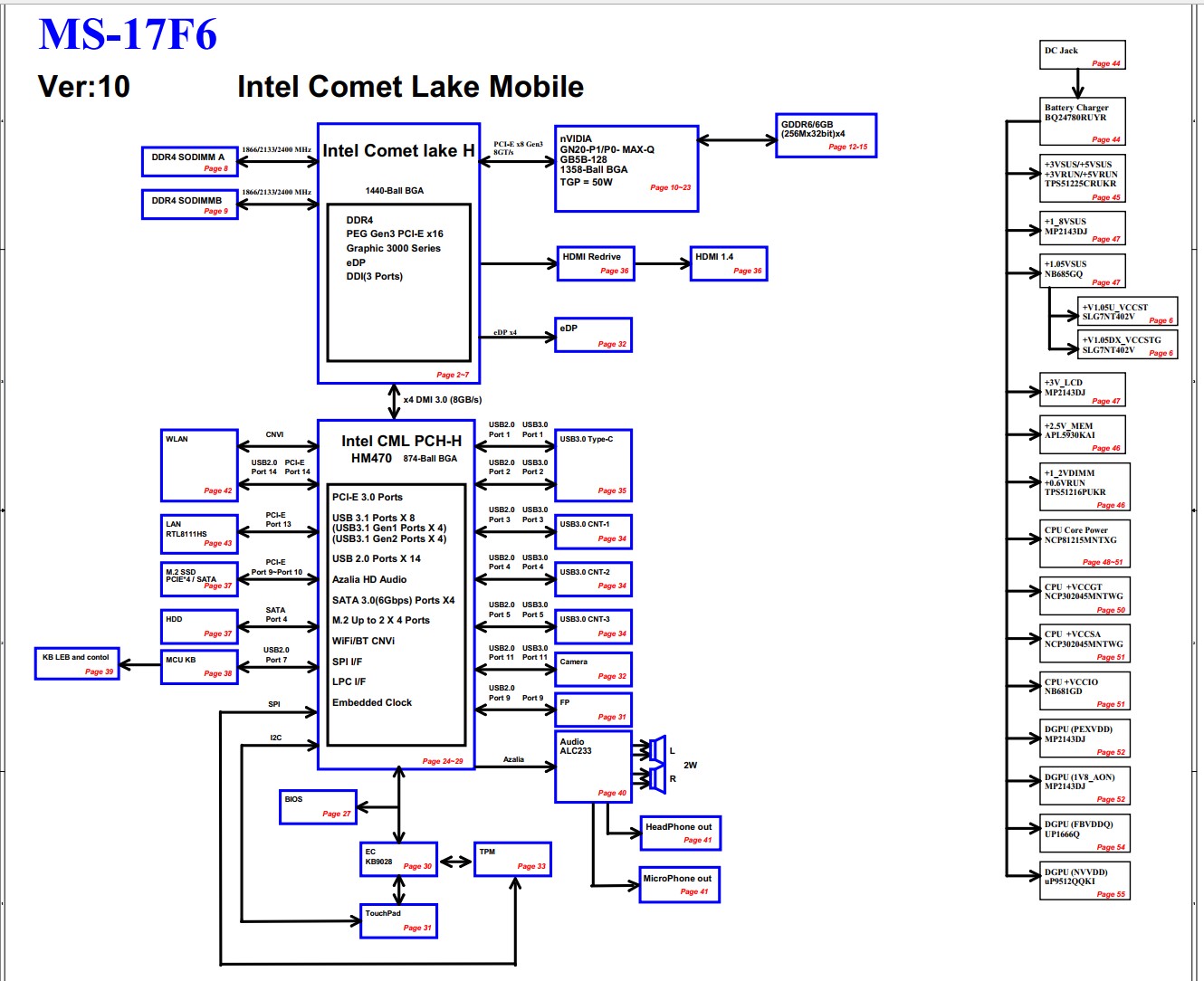Select the HDMI Redrive block
This screenshot has width=1204, height=981.
point(596,263)
